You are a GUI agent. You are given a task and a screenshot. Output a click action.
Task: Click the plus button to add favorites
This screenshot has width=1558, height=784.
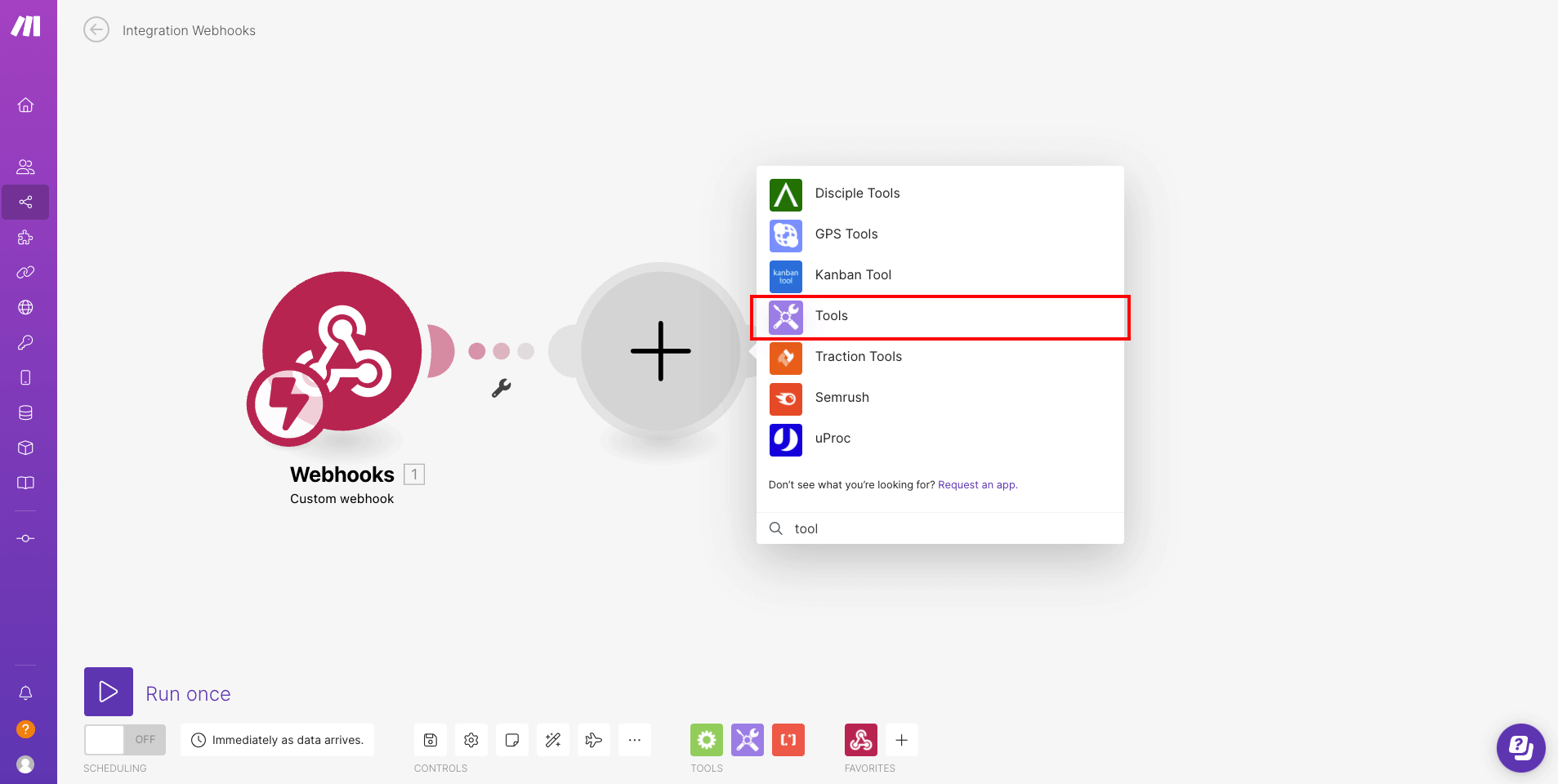(902, 740)
